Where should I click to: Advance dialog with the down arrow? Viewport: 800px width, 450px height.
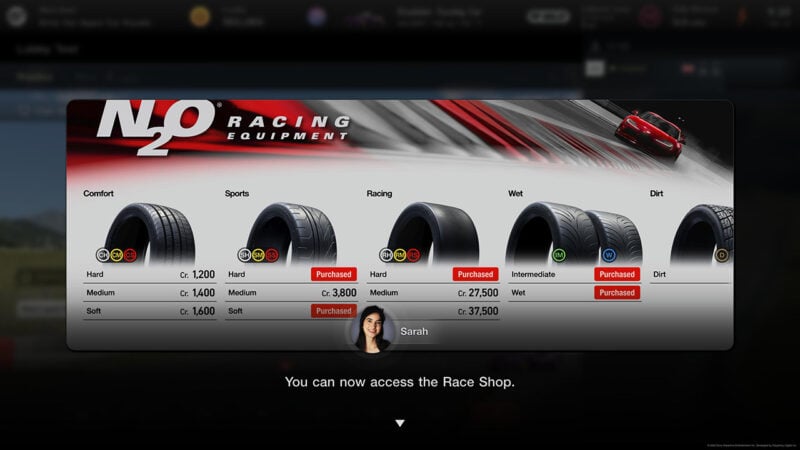pos(400,423)
